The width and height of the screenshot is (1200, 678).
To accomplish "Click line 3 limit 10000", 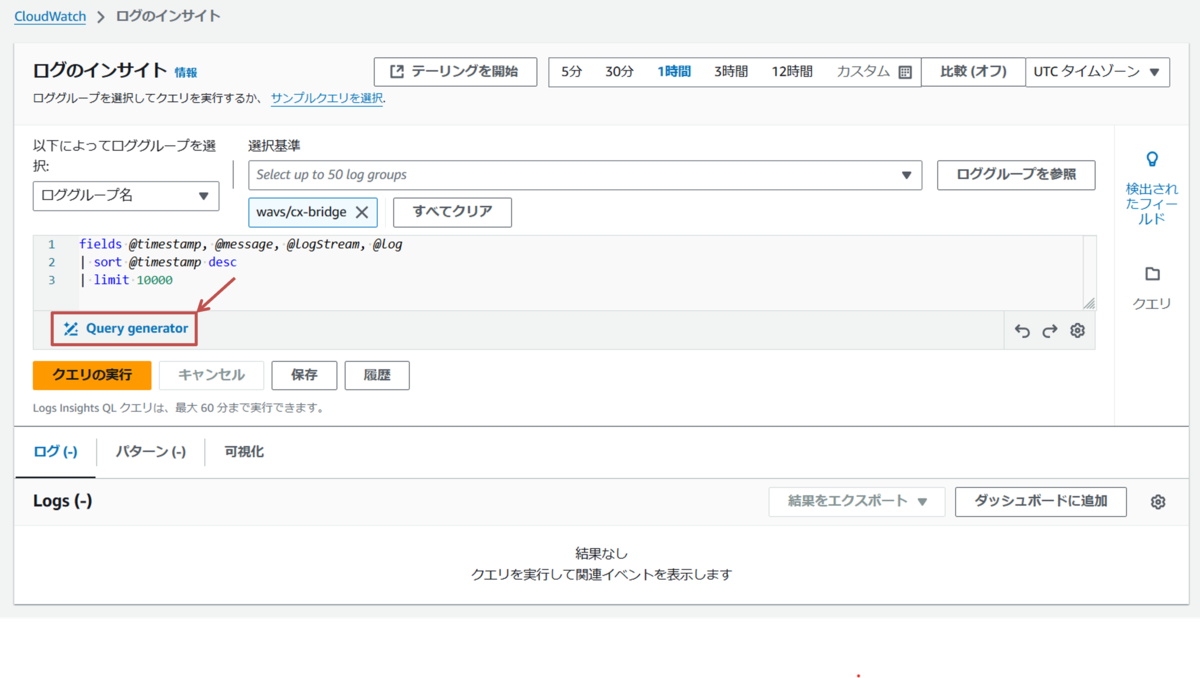I will click(x=126, y=280).
